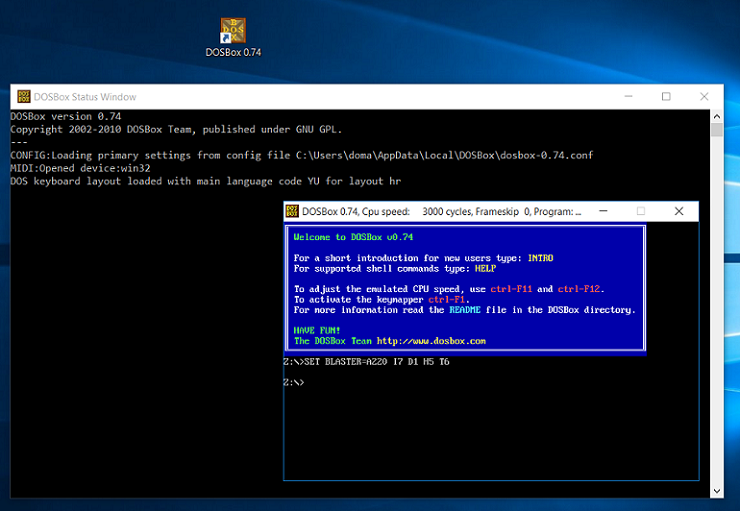Maximize the DOSBox Status Window
Image resolution: width=740 pixels, height=511 pixels.
(x=666, y=96)
